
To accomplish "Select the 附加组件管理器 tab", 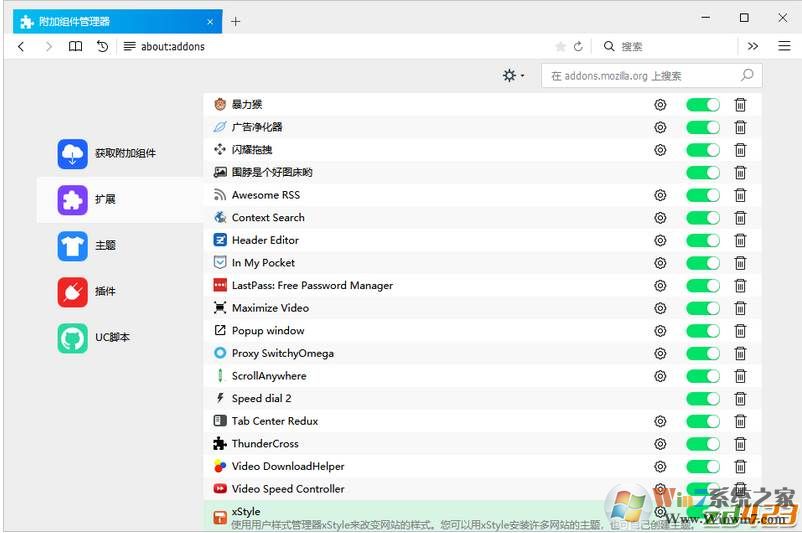I will click(x=117, y=21).
